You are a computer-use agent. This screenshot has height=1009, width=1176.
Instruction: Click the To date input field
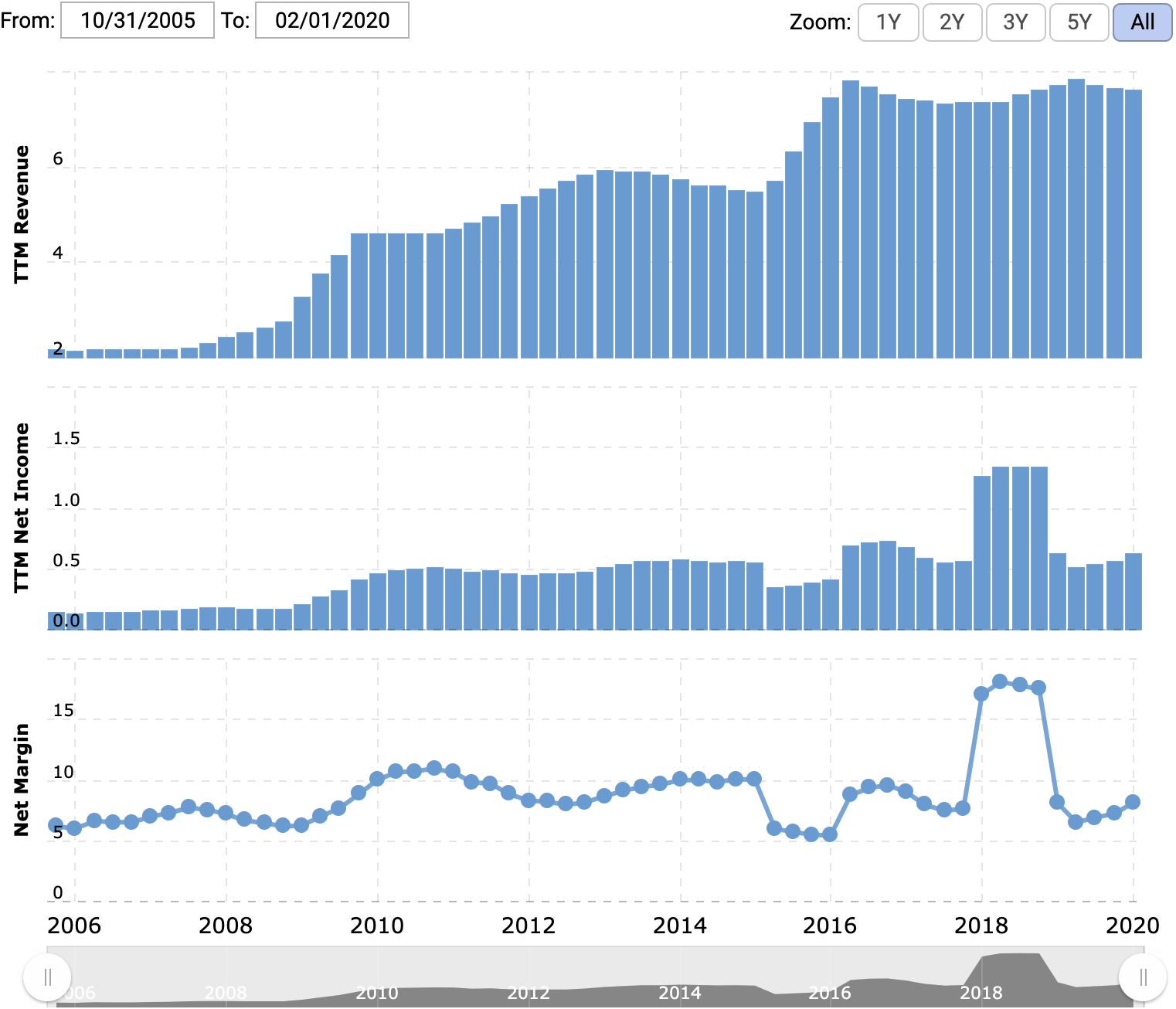click(x=332, y=21)
